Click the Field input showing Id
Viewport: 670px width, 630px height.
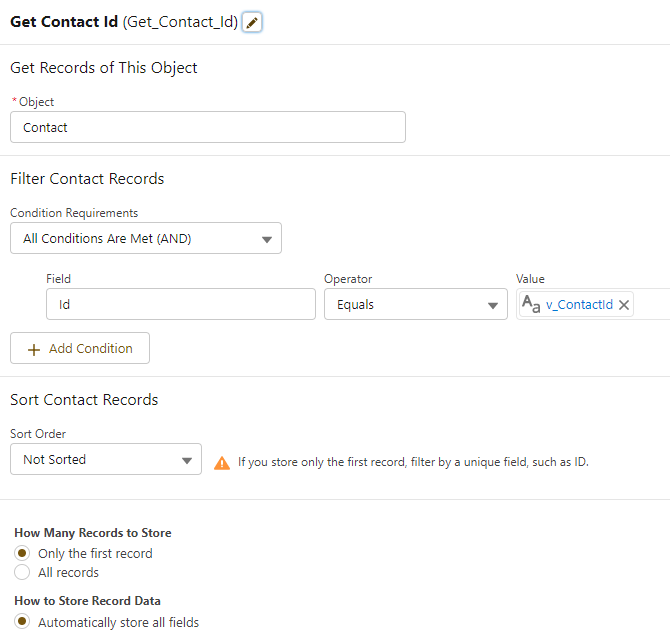point(181,305)
